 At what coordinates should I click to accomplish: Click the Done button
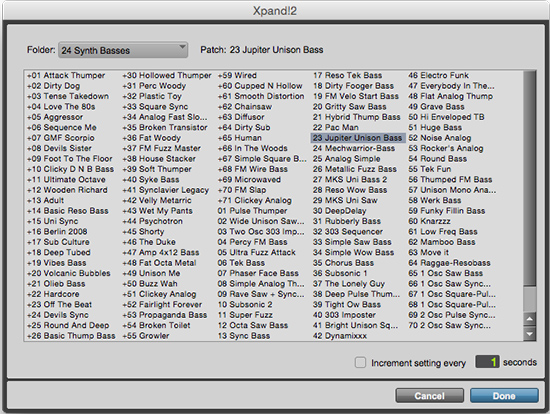click(x=504, y=396)
